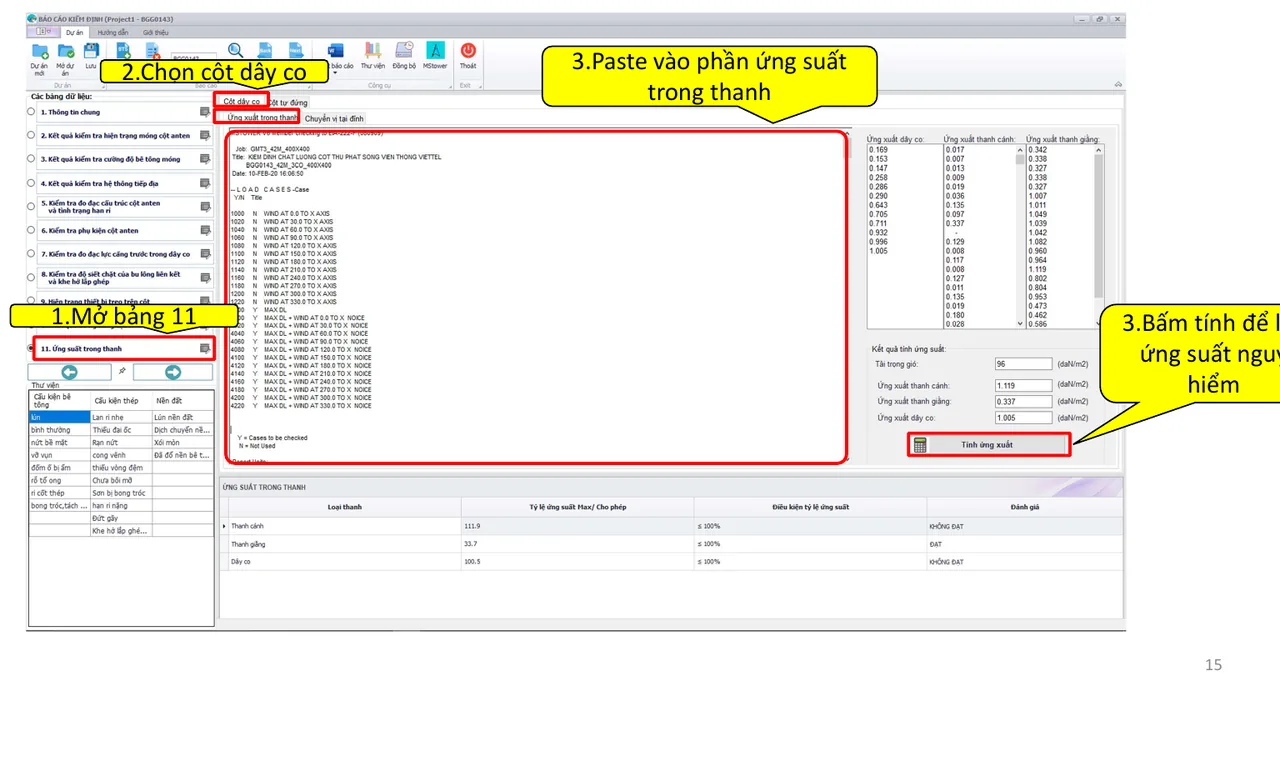The image size is (1280, 776).
Task: Select radio for 5. Kiểm tra đo đạc cấu trúc cột
Action: click(32, 206)
